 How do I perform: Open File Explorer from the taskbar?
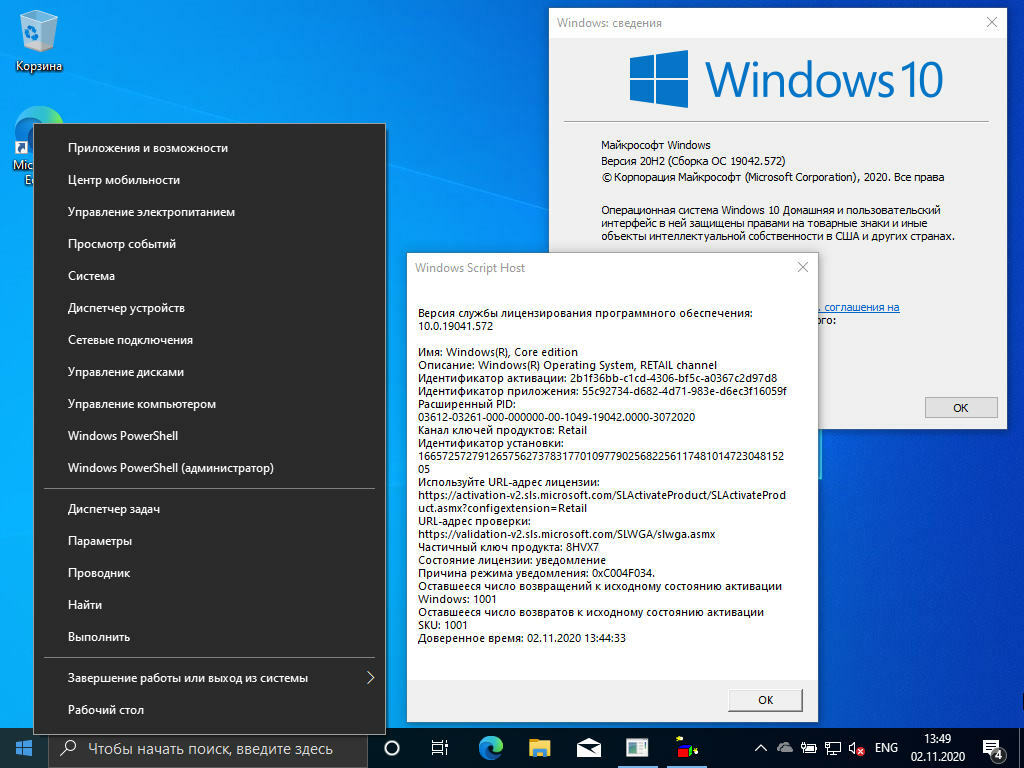[x=539, y=748]
